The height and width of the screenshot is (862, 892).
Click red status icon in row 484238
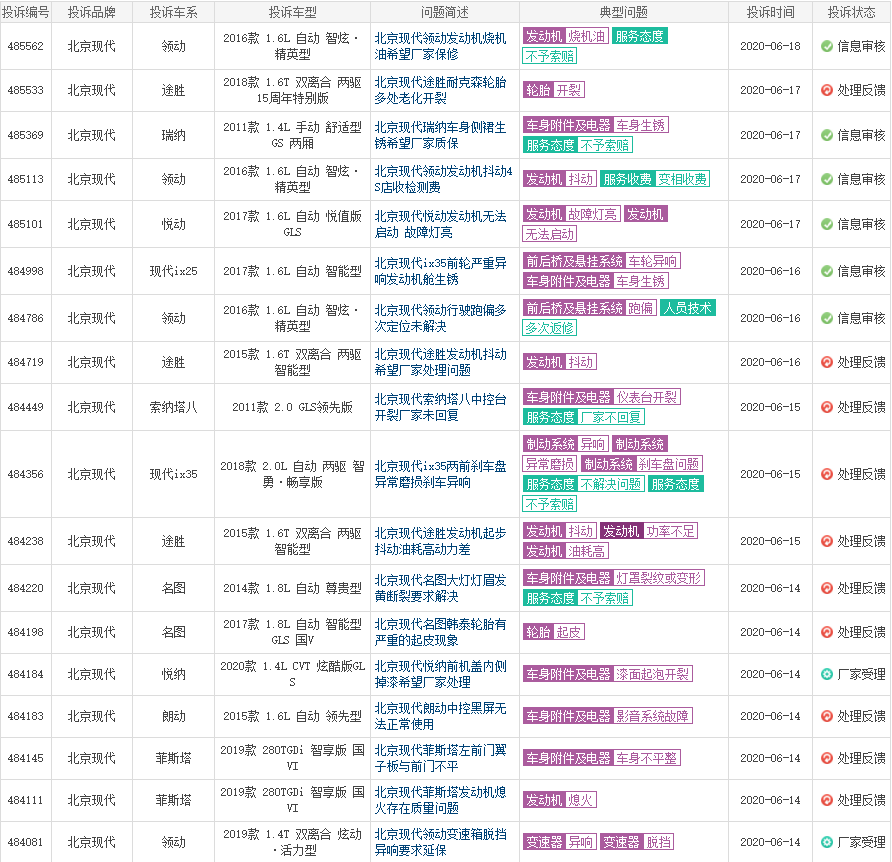(x=827, y=541)
